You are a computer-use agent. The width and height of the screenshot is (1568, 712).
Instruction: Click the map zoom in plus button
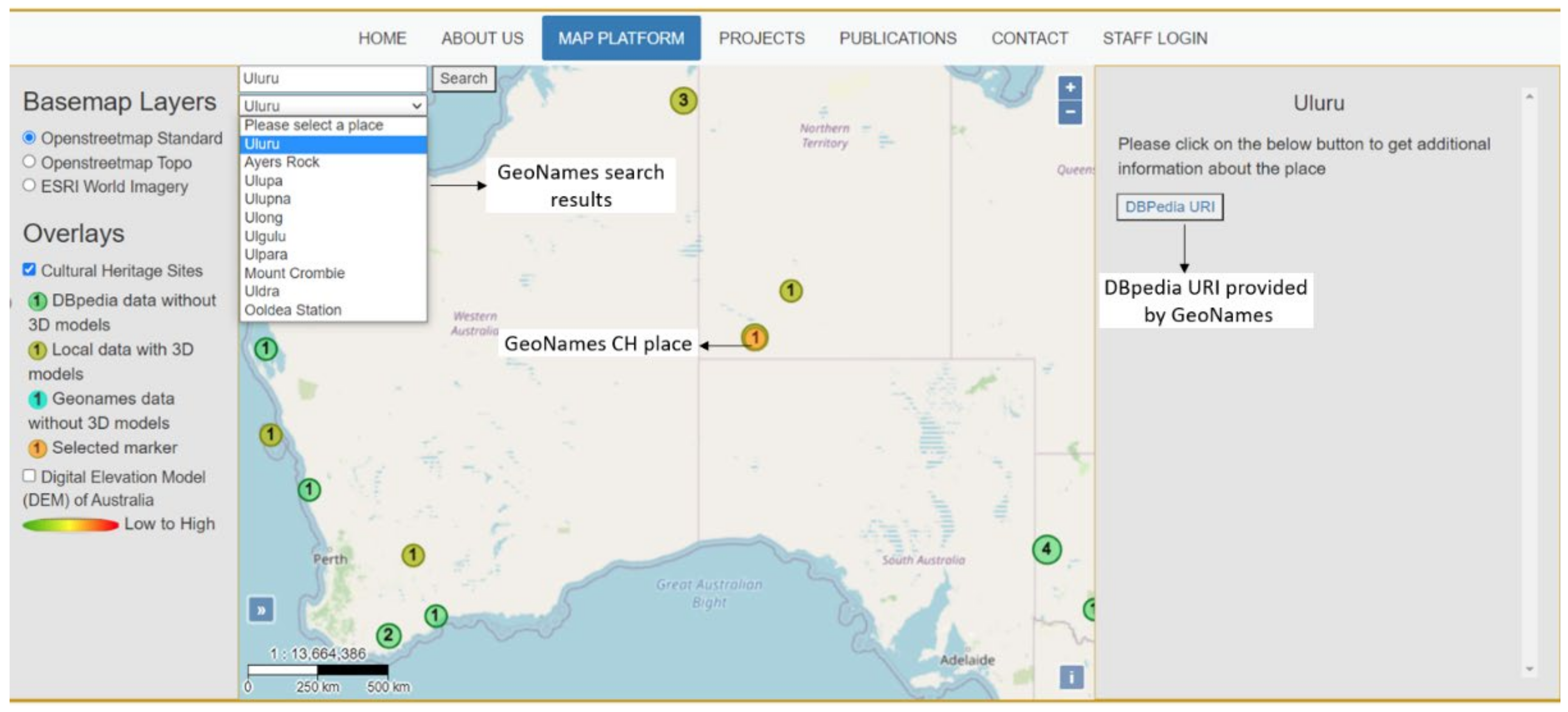pyautogui.click(x=1069, y=88)
